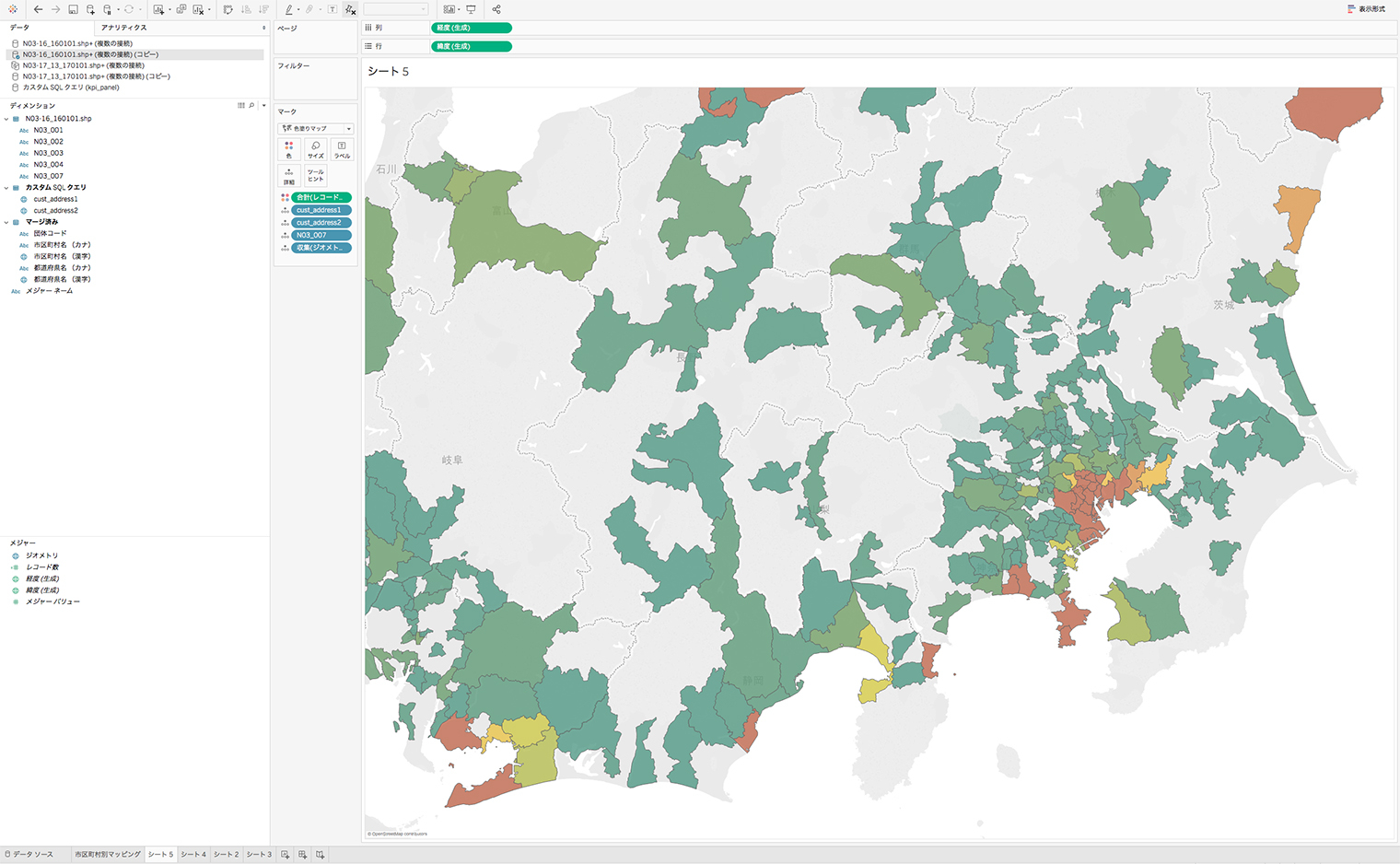Click the Color (色) marks card button
1400x864 pixels.
(x=288, y=149)
